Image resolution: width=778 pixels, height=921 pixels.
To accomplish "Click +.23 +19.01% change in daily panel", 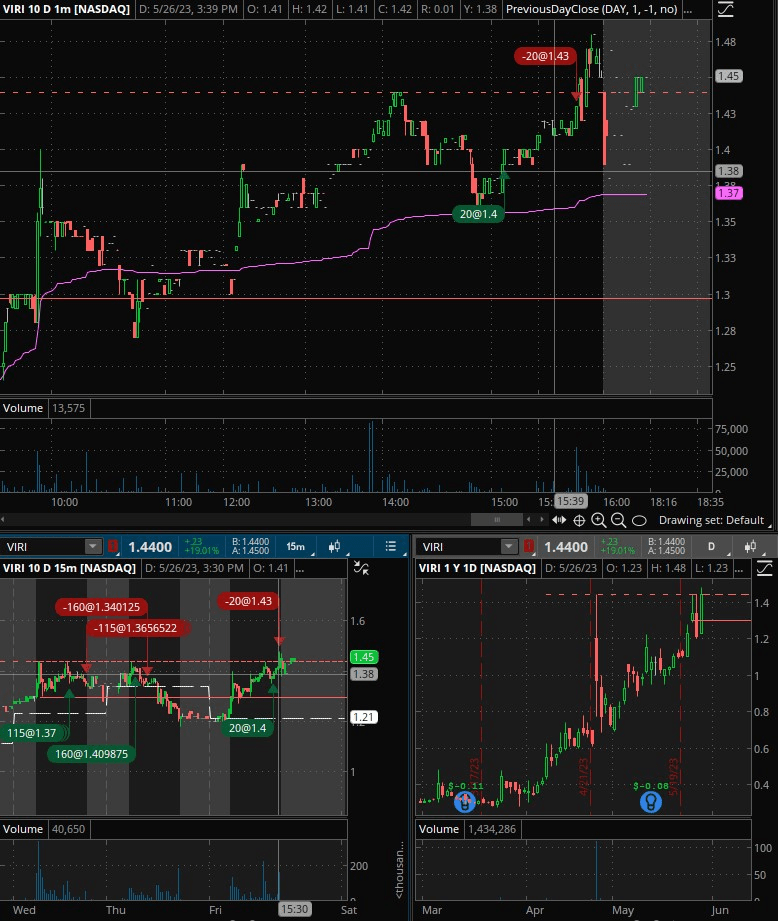I will click(617, 546).
